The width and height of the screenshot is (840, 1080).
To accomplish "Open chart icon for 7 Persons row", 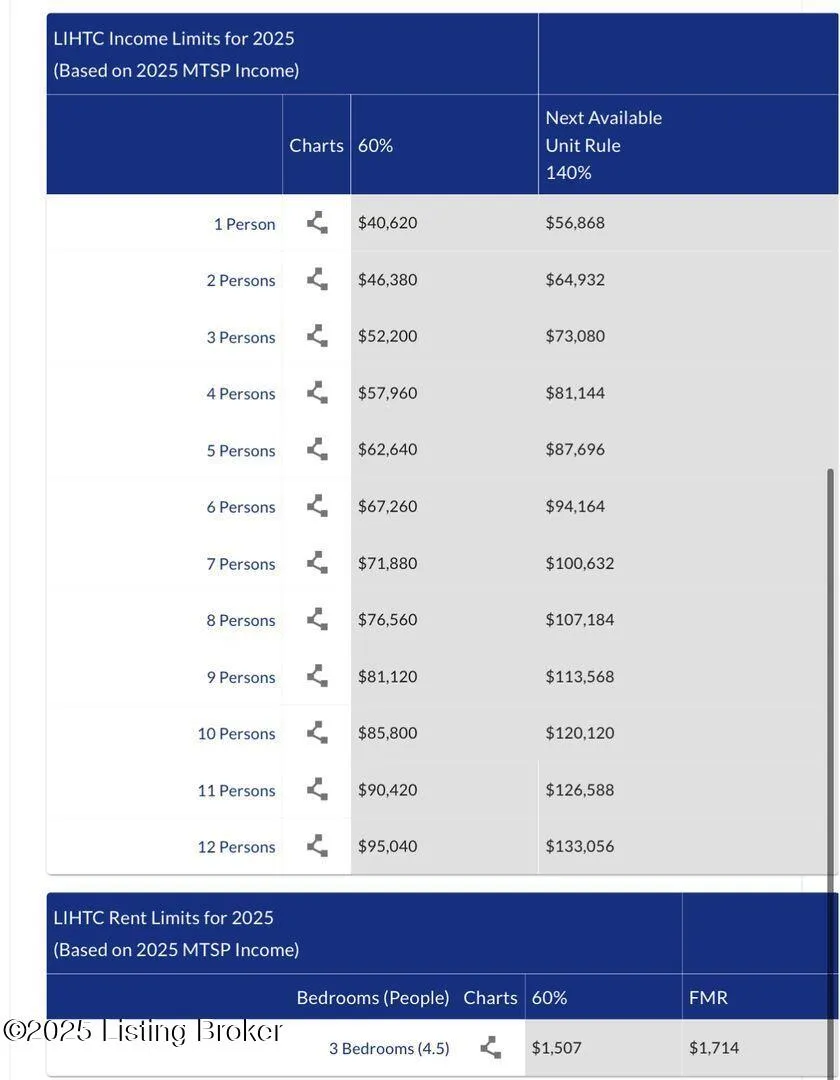I will click(x=317, y=563).
